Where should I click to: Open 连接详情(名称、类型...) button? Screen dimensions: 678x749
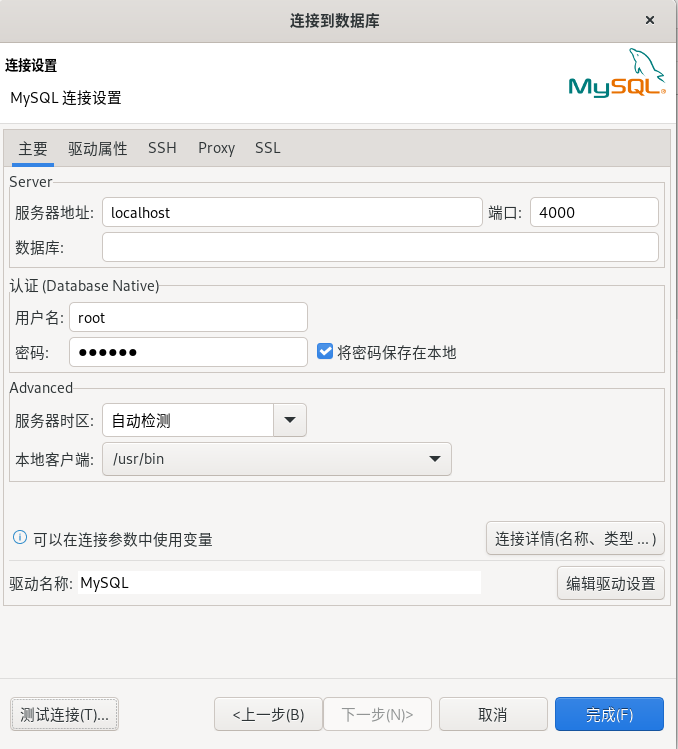pos(575,538)
